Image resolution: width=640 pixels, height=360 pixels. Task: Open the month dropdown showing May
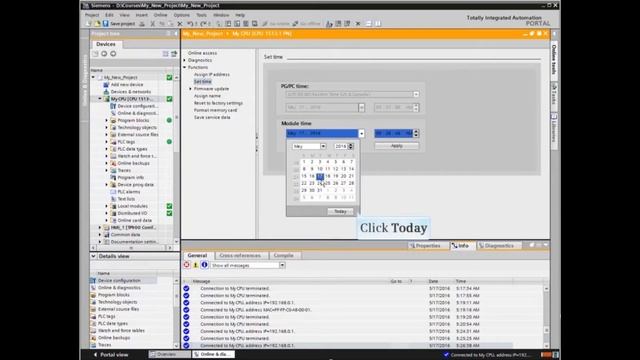click(323, 146)
